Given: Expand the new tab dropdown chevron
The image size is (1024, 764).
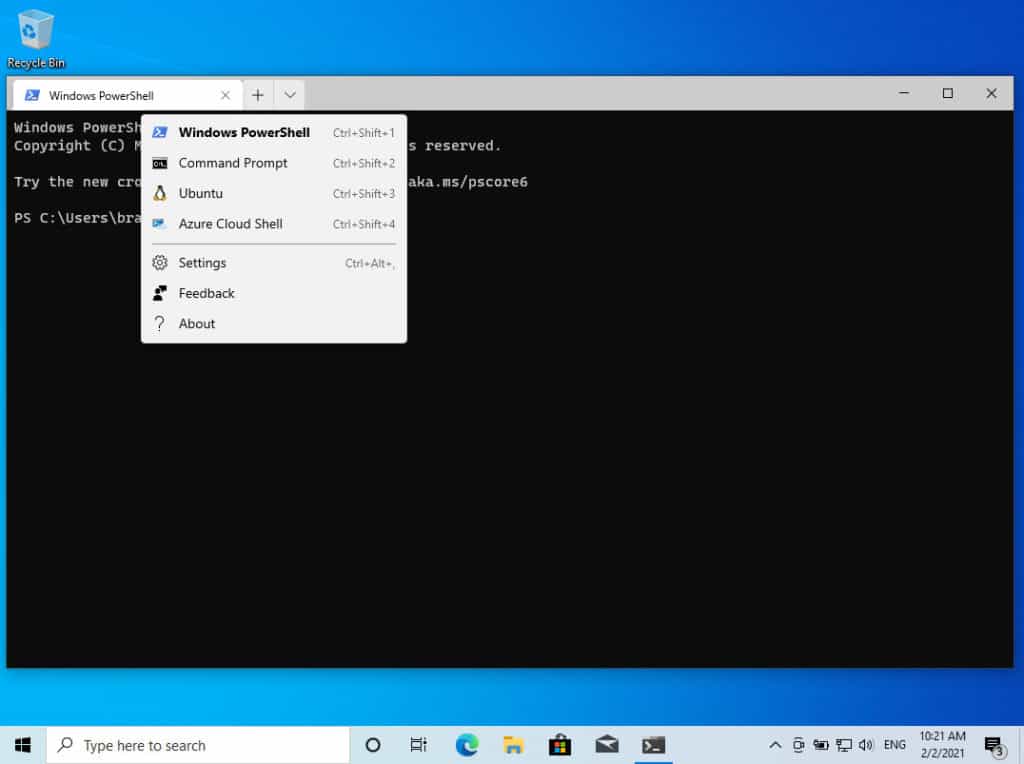Looking at the screenshot, I should (289, 93).
